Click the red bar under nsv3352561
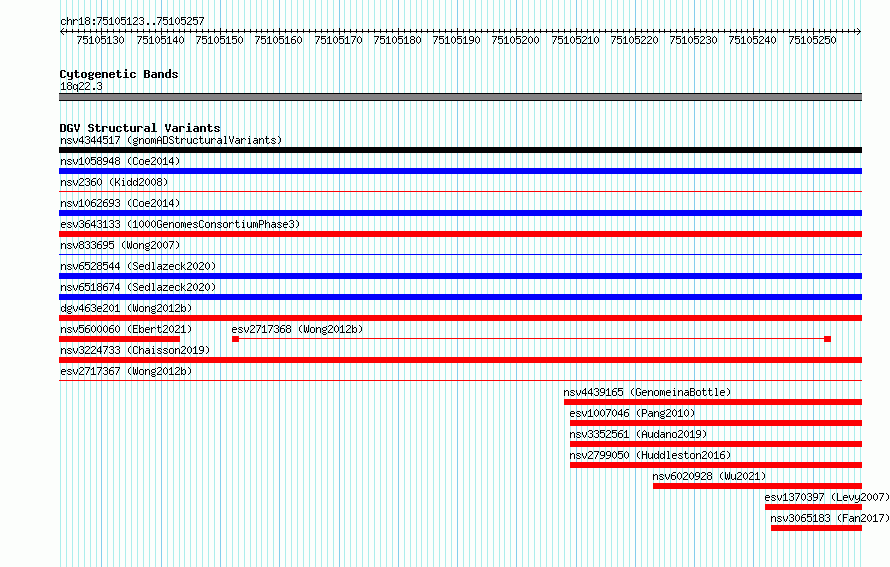This screenshot has width=890, height=567. (716, 444)
